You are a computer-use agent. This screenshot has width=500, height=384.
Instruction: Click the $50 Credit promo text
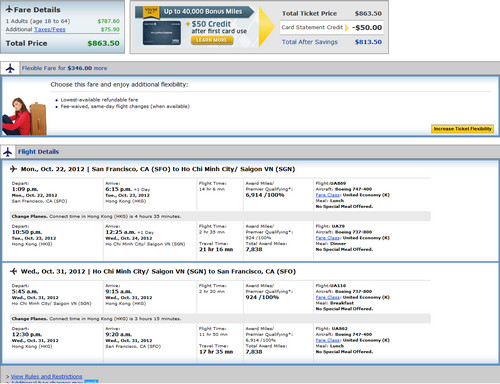[x=211, y=24]
